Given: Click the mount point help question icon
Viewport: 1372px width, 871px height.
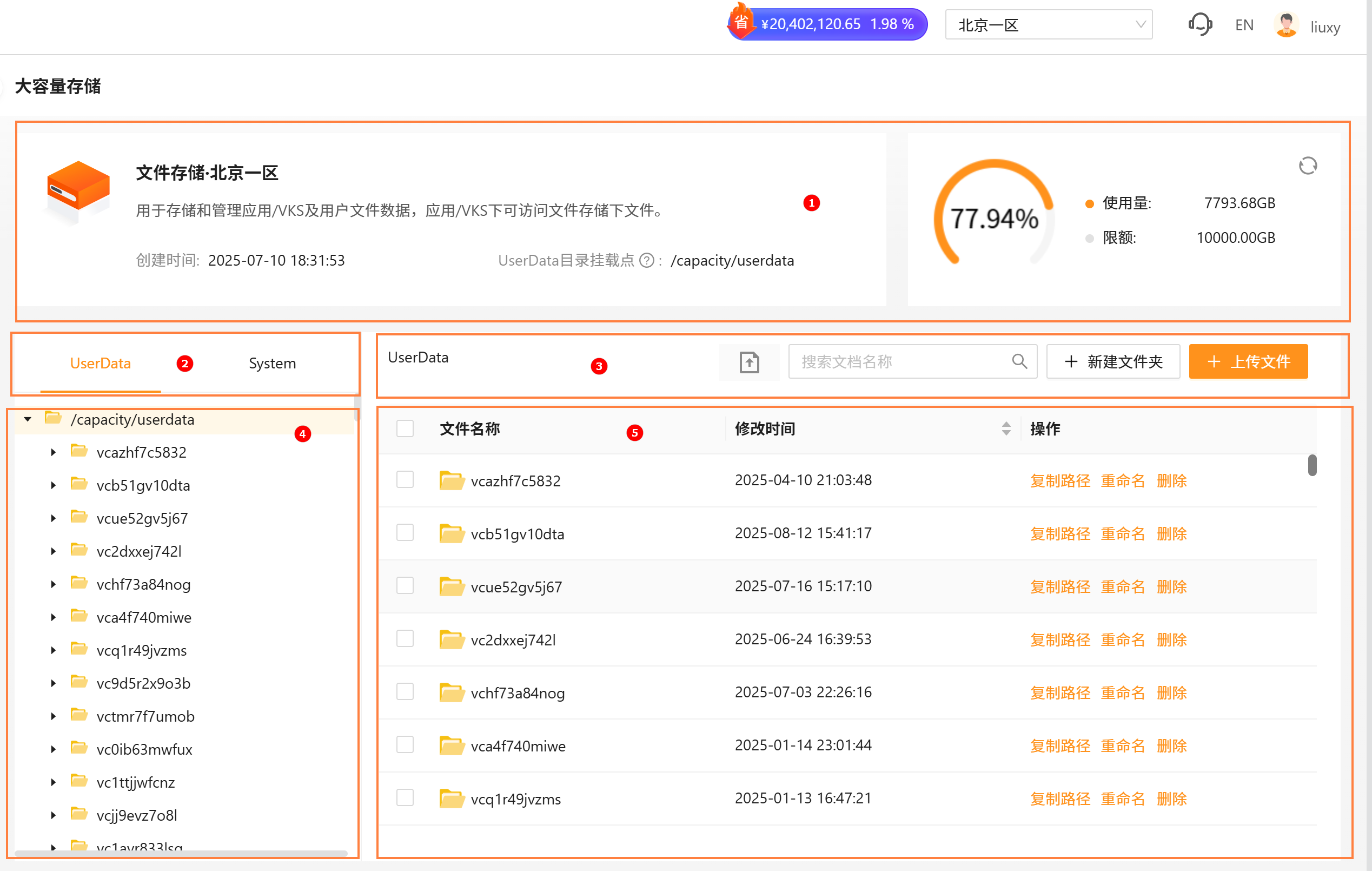Looking at the screenshot, I should [646, 261].
